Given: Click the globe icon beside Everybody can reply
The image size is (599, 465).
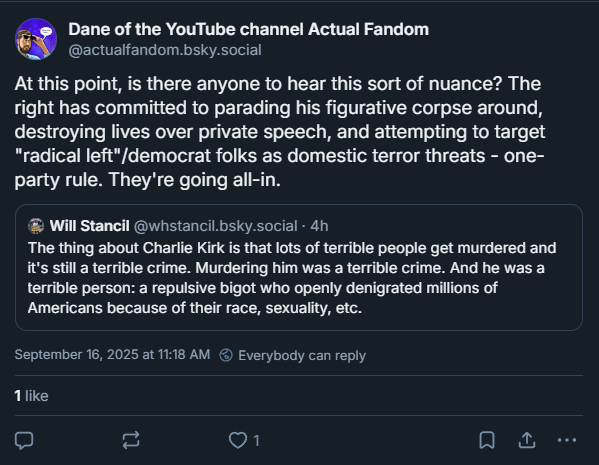Looking at the screenshot, I should click(x=226, y=355).
